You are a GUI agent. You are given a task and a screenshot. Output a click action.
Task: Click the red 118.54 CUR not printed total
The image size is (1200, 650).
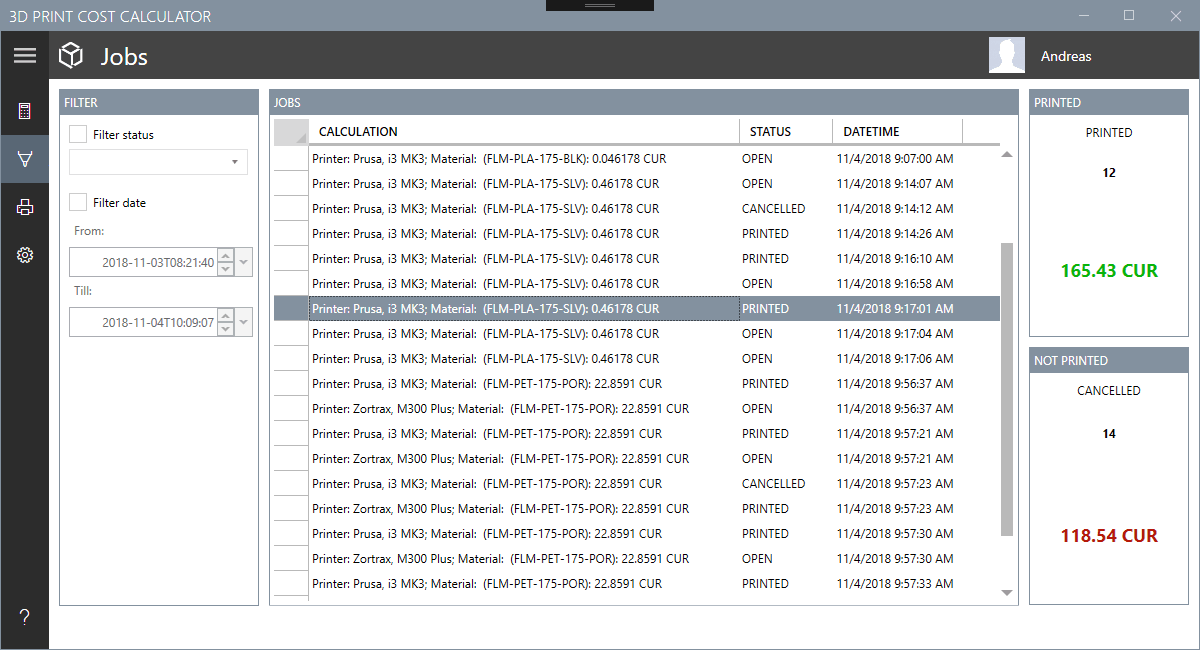tap(1109, 536)
